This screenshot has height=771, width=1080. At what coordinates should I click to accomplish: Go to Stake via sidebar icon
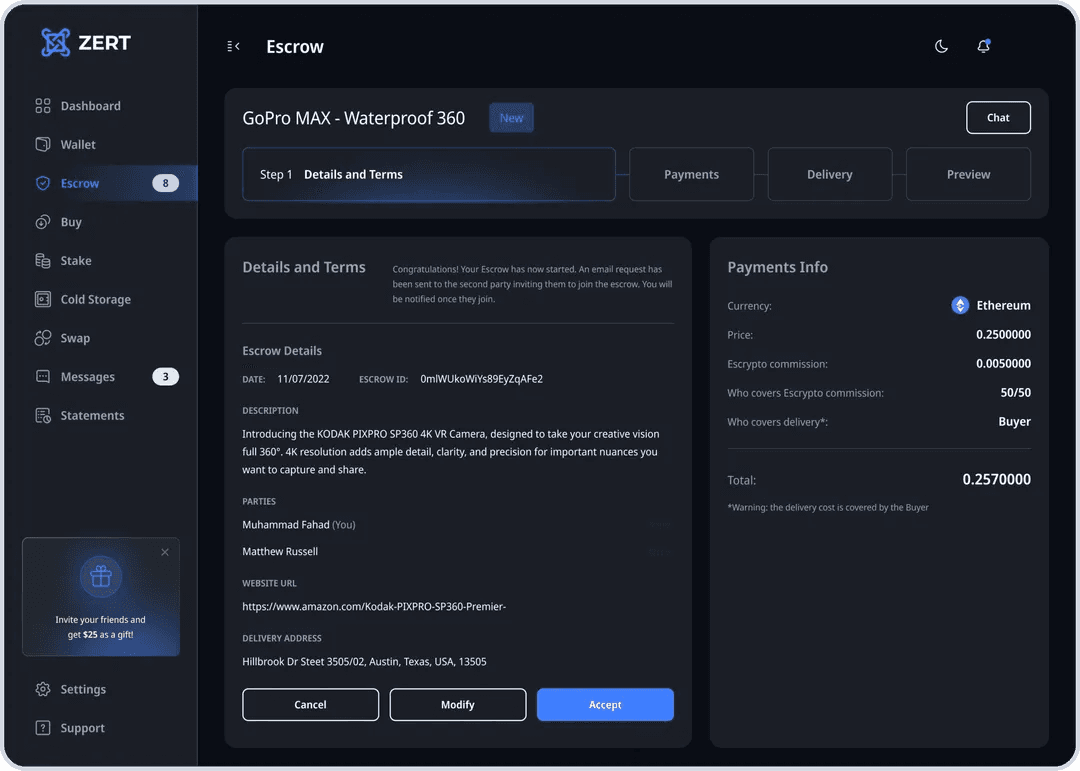click(x=43, y=261)
